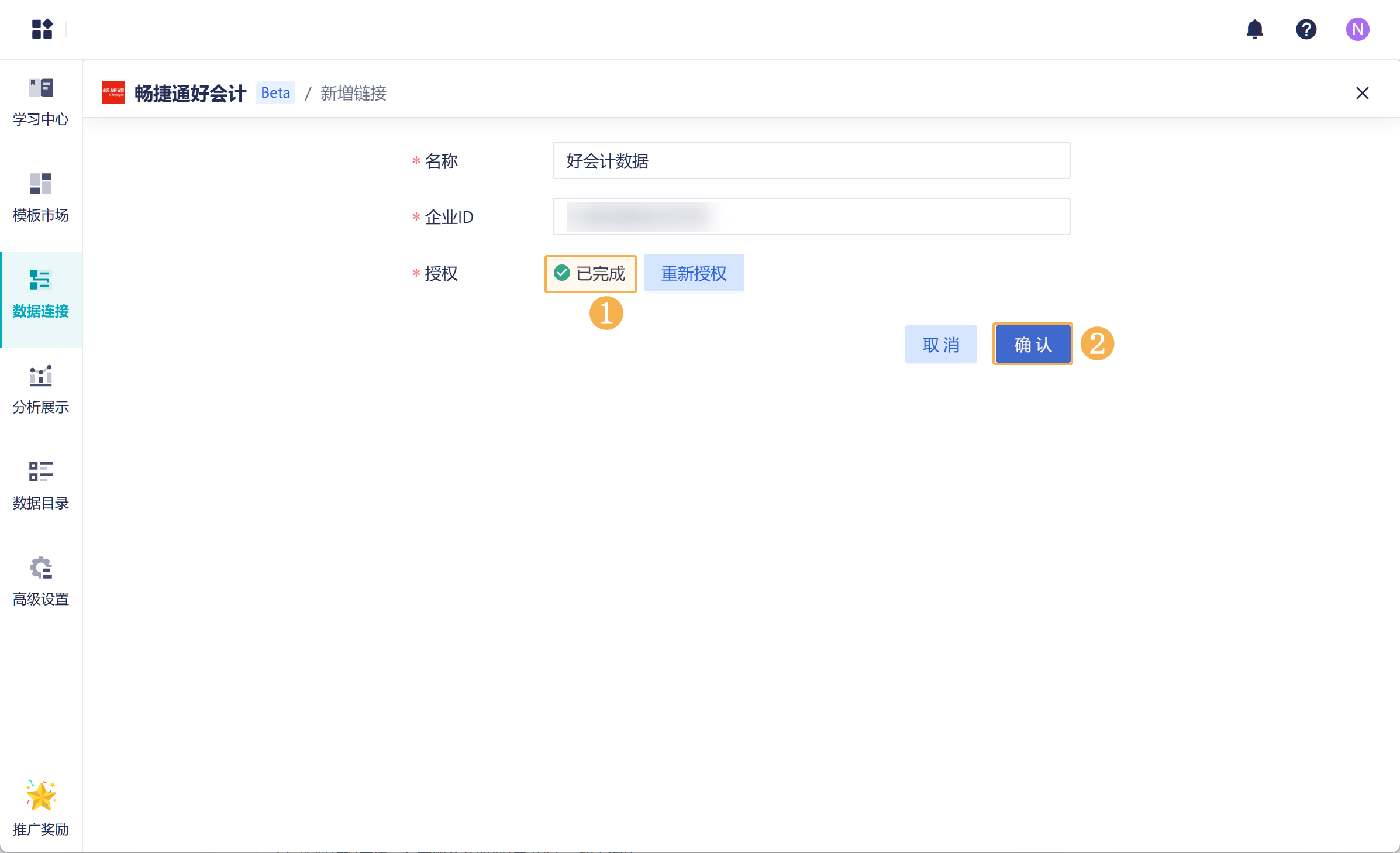Click the 畅捷通好会计 app logo icon

pyautogui.click(x=113, y=92)
